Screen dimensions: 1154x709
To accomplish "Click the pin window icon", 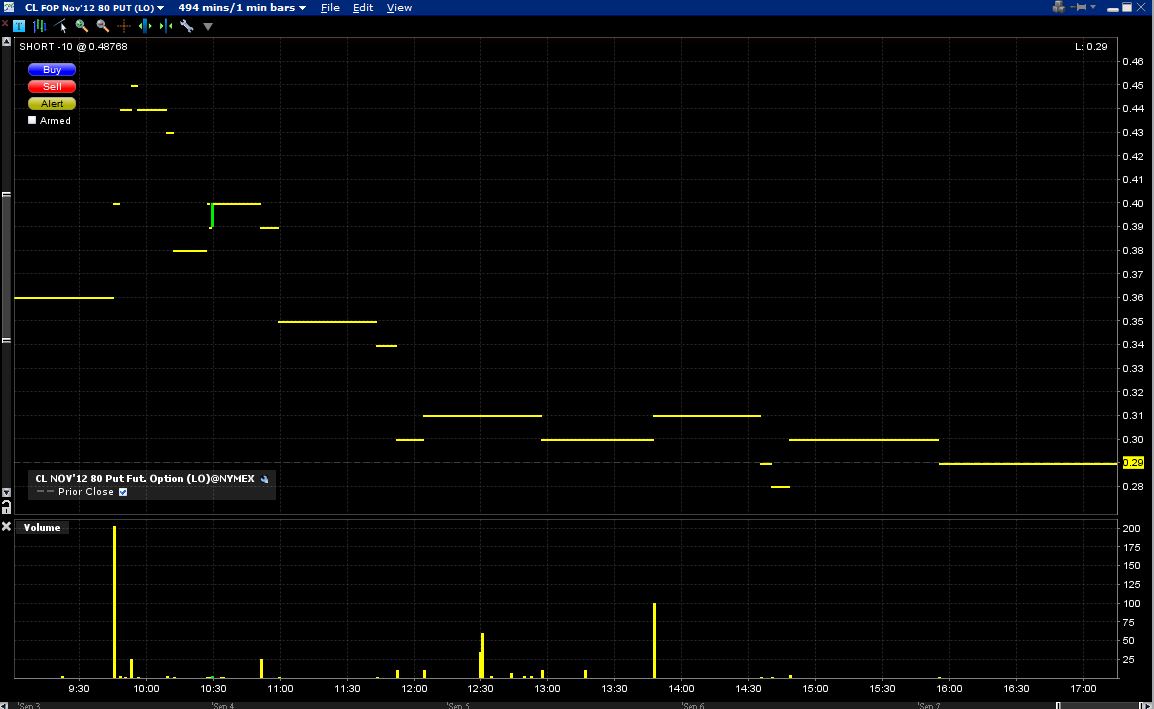I will (1079, 7).
